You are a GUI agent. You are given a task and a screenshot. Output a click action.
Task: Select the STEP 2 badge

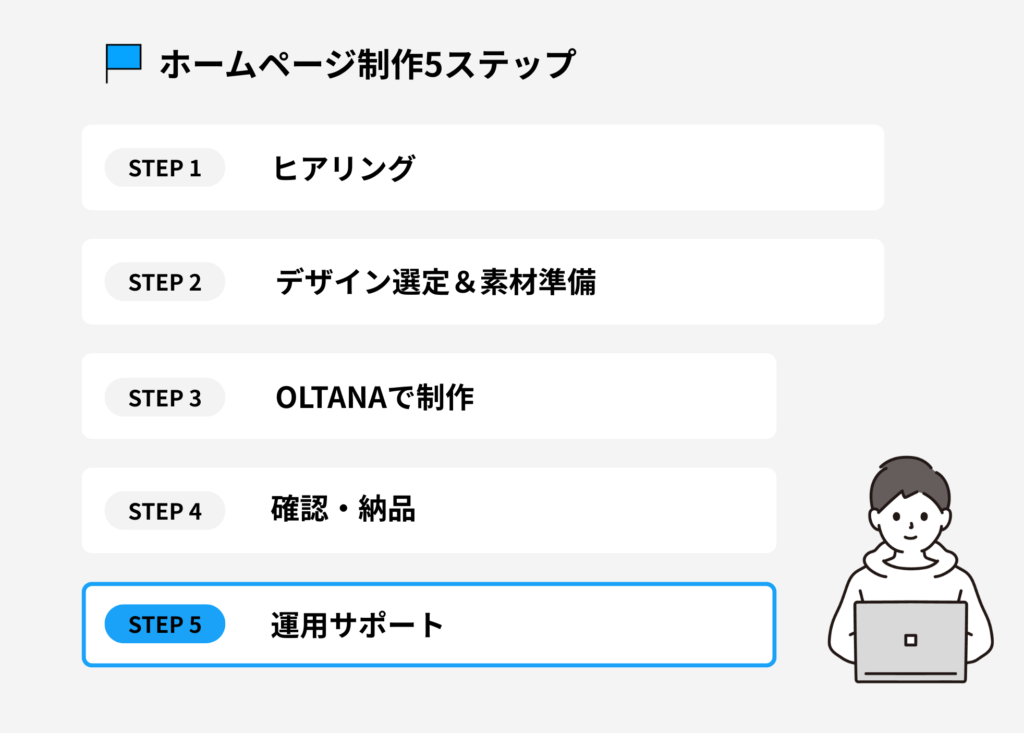pyautogui.click(x=165, y=282)
